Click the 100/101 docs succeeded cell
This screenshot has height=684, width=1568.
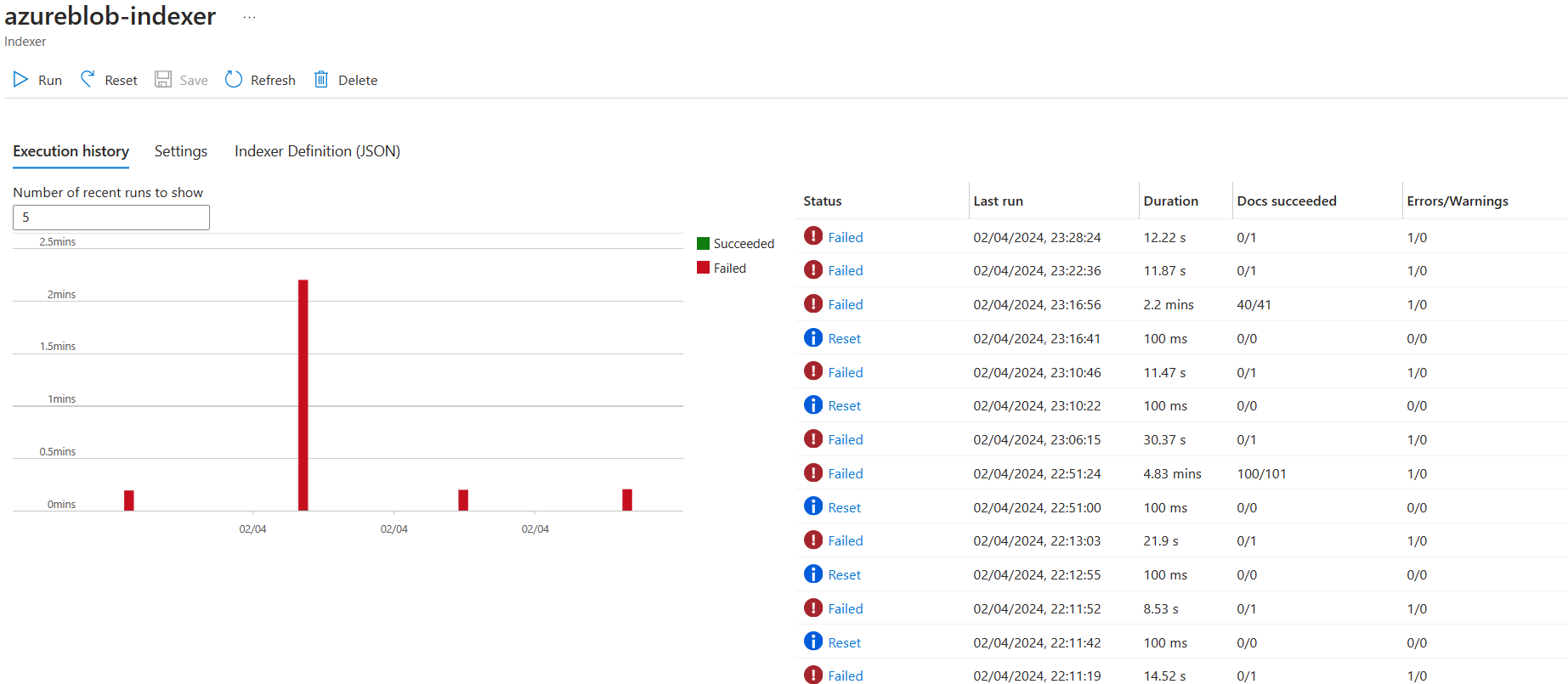[1261, 474]
